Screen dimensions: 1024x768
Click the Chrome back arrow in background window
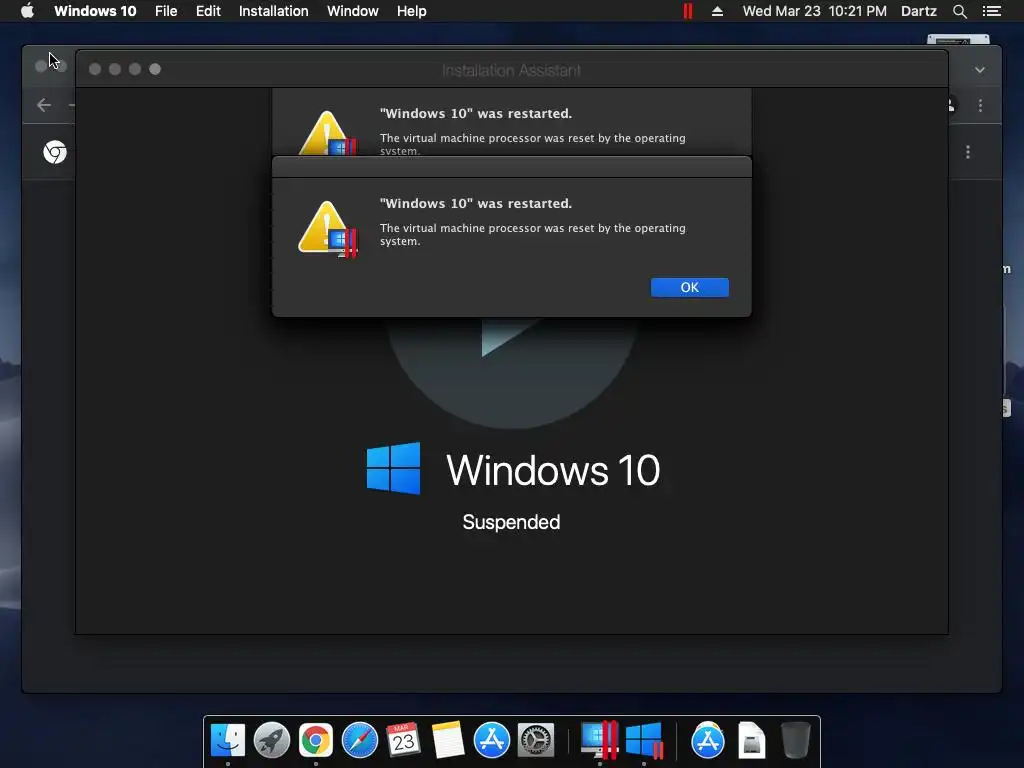[x=44, y=105]
